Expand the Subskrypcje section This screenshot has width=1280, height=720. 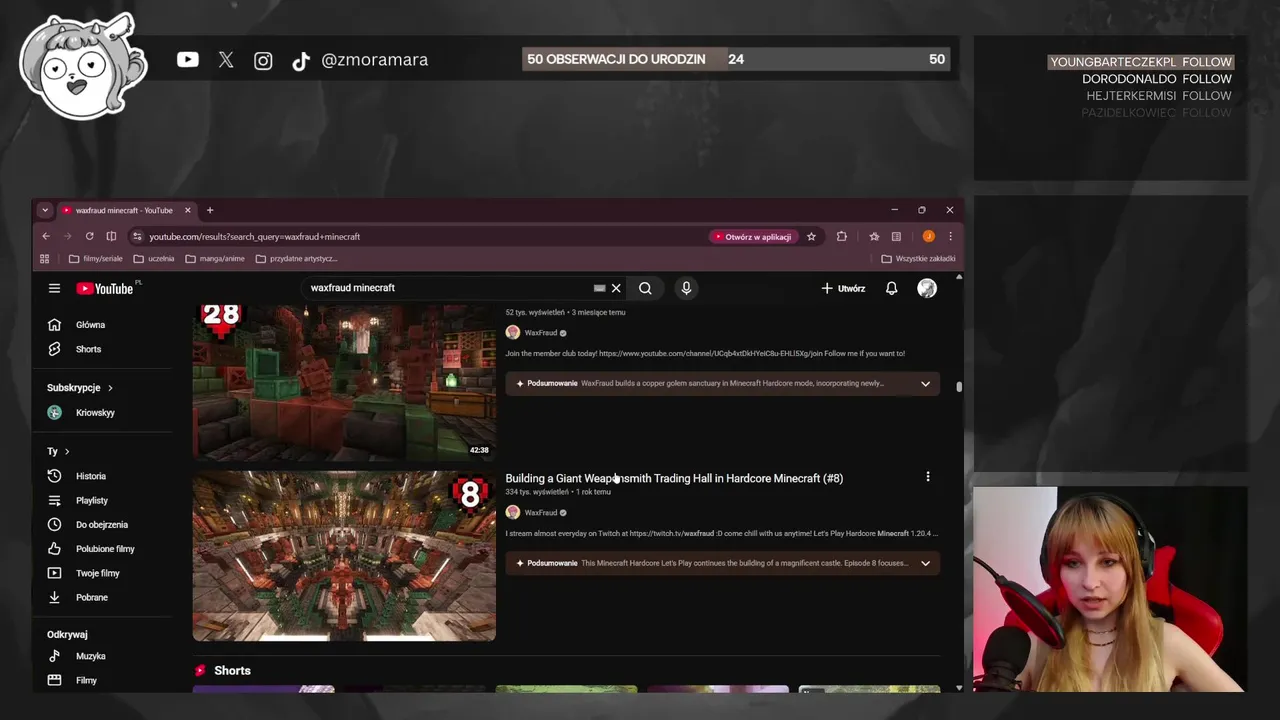[x=80, y=388]
